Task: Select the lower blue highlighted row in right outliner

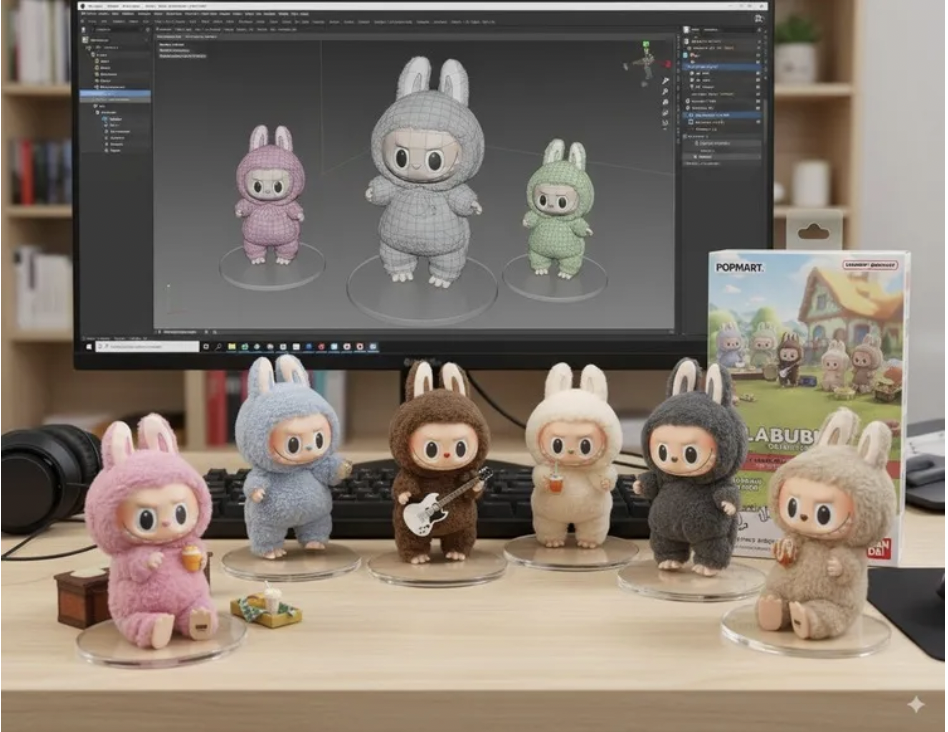Action: point(722,115)
